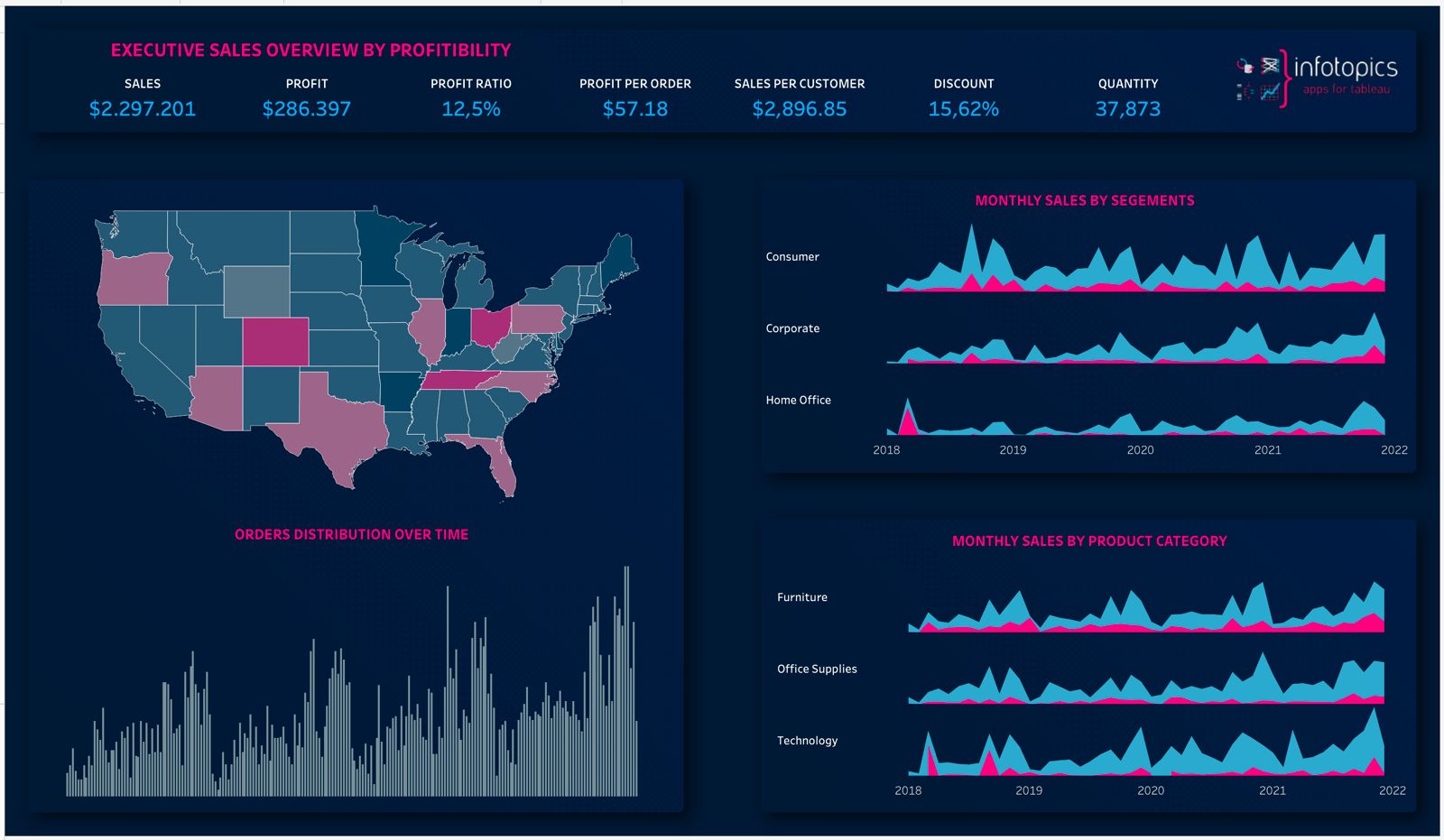
Task: Click the line-graph grid icon in the logo
Action: (1269, 92)
